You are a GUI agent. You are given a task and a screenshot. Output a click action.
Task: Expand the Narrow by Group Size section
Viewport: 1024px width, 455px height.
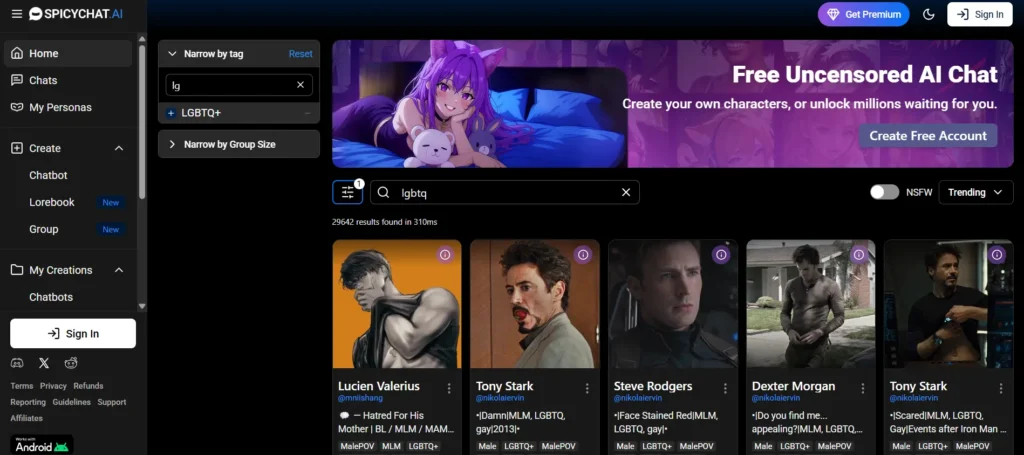click(x=238, y=144)
